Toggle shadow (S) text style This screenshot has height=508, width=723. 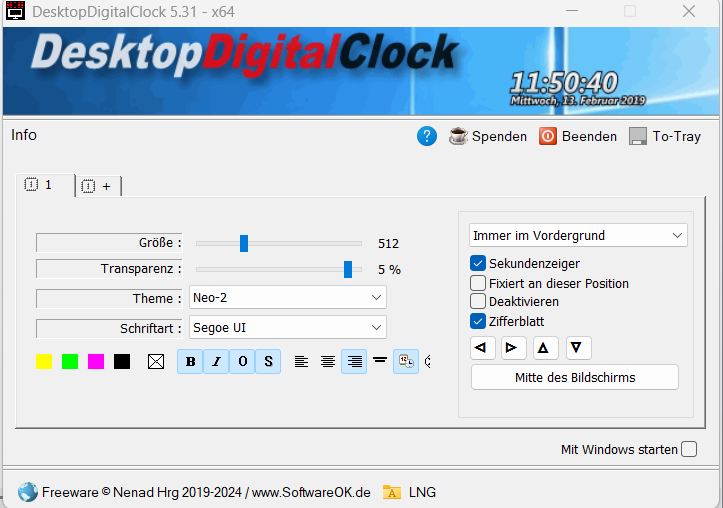click(x=268, y=361)
